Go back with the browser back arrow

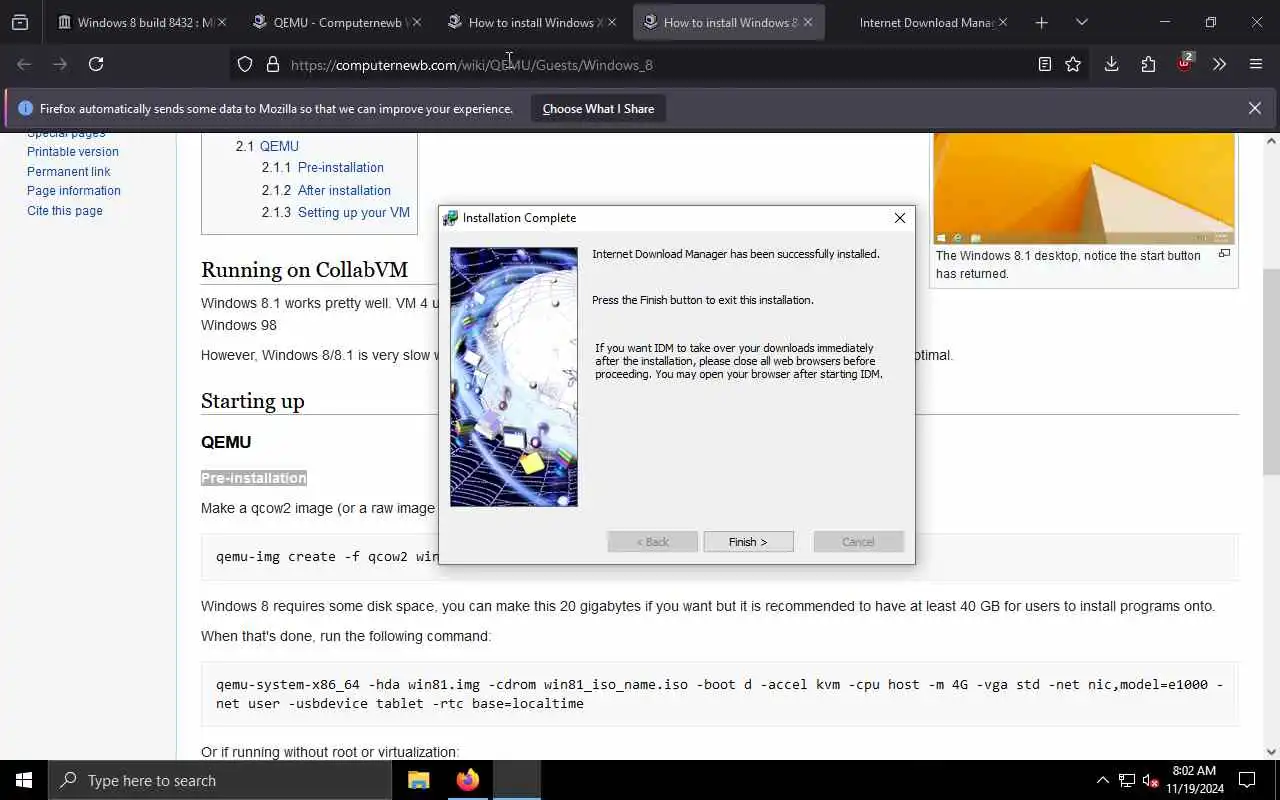tap(24, 64)
